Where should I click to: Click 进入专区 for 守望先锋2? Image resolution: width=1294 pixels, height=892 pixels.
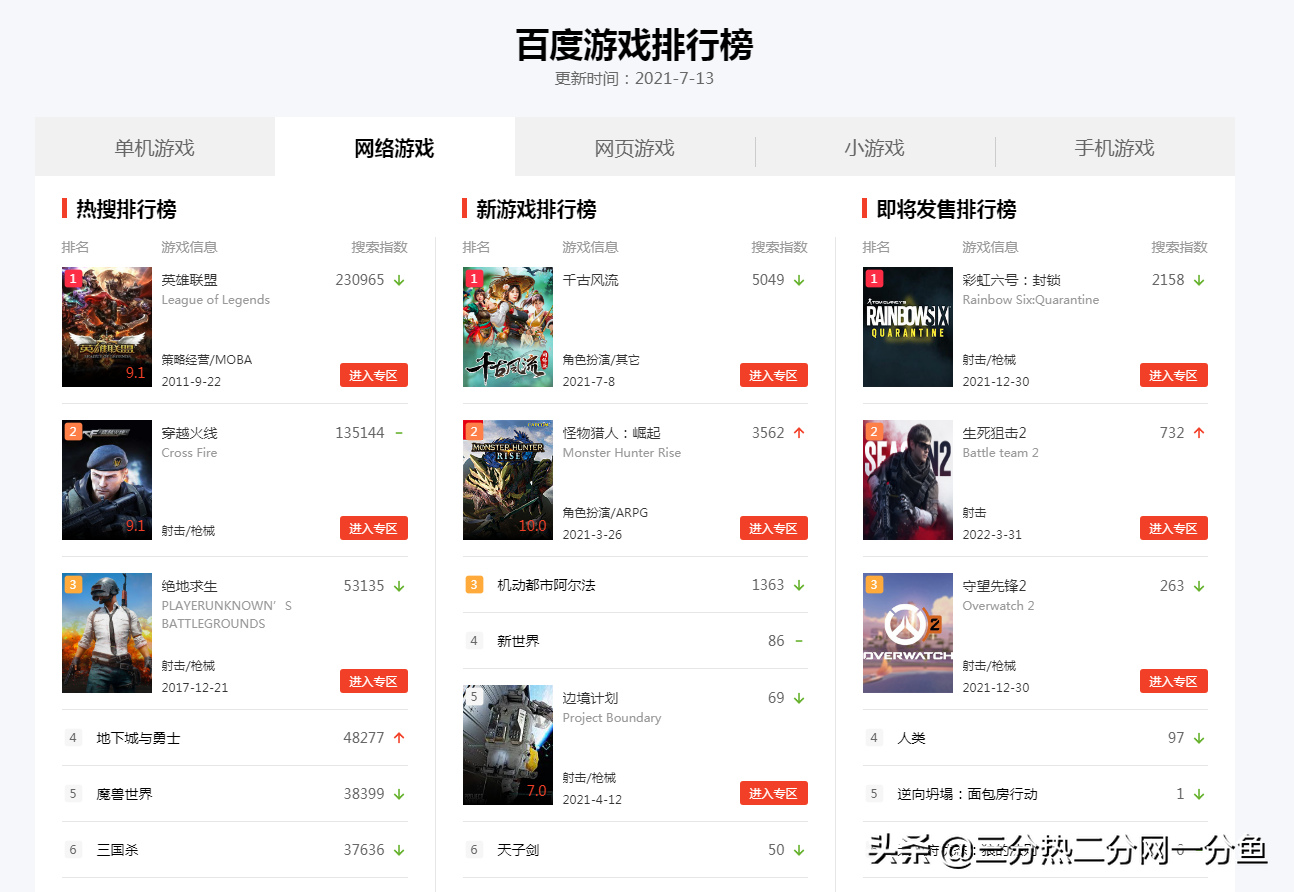coord(1174,681)
